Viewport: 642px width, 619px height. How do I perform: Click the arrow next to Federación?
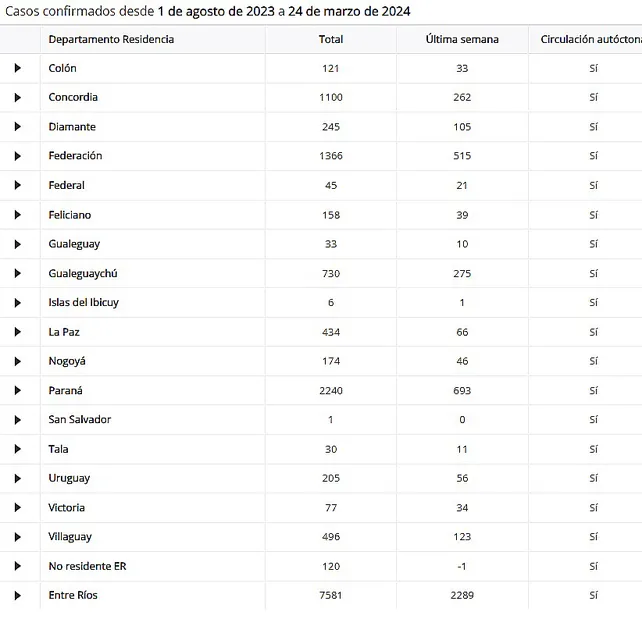[x=17, y=156]
